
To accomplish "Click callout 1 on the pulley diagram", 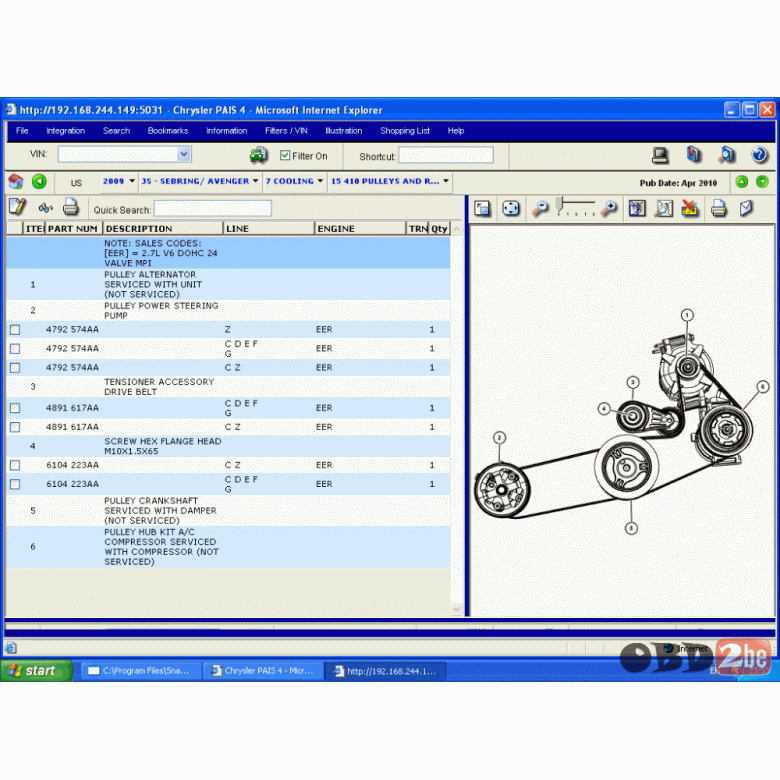I will click(x=687, y=315).
